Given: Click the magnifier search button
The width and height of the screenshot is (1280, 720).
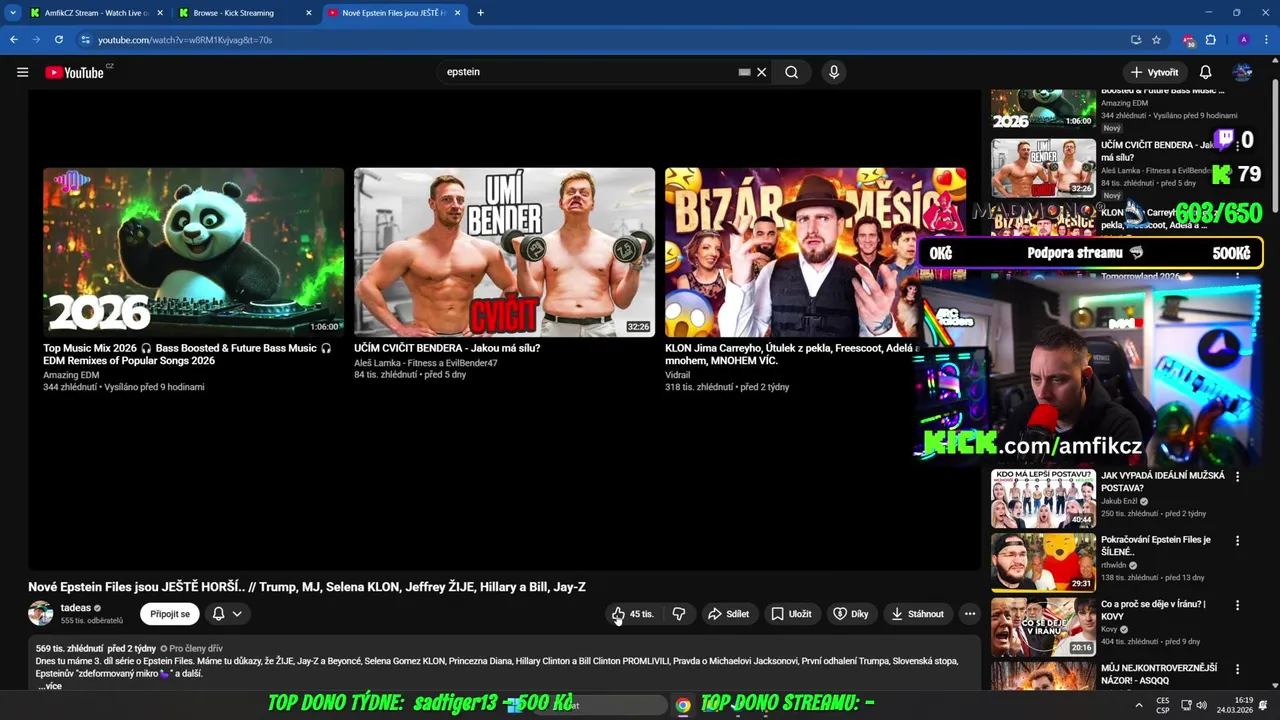Looking at the screenshot, I should point(791,72).
